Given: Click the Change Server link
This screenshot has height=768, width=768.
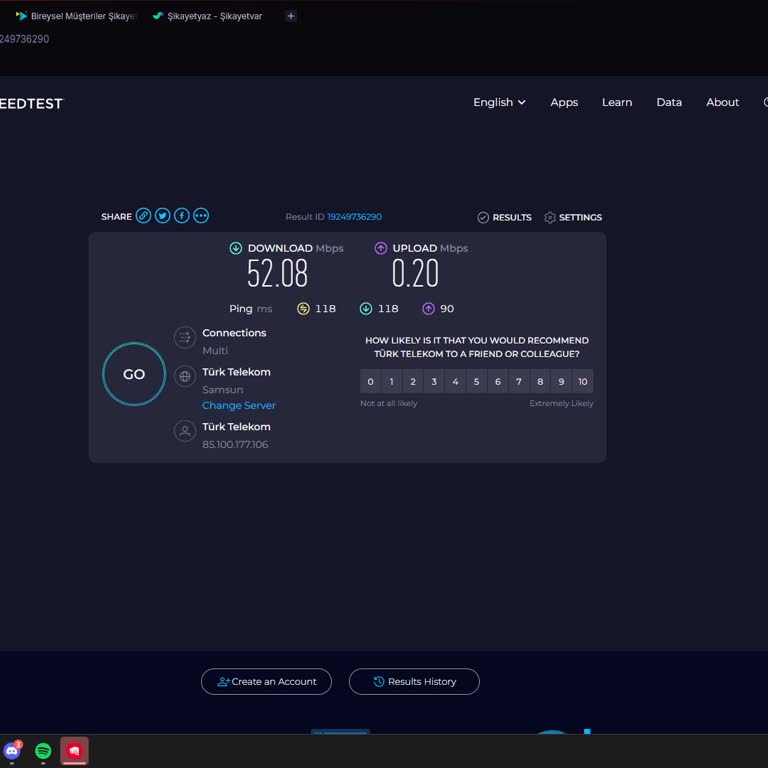Looking at the screenshot, I should click(239, 406).
